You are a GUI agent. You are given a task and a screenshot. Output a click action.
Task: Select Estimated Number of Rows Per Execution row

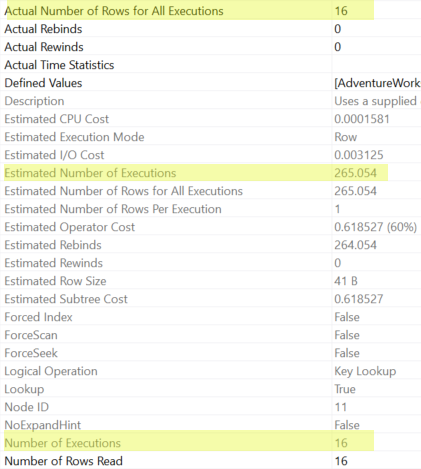click(210, 209)
